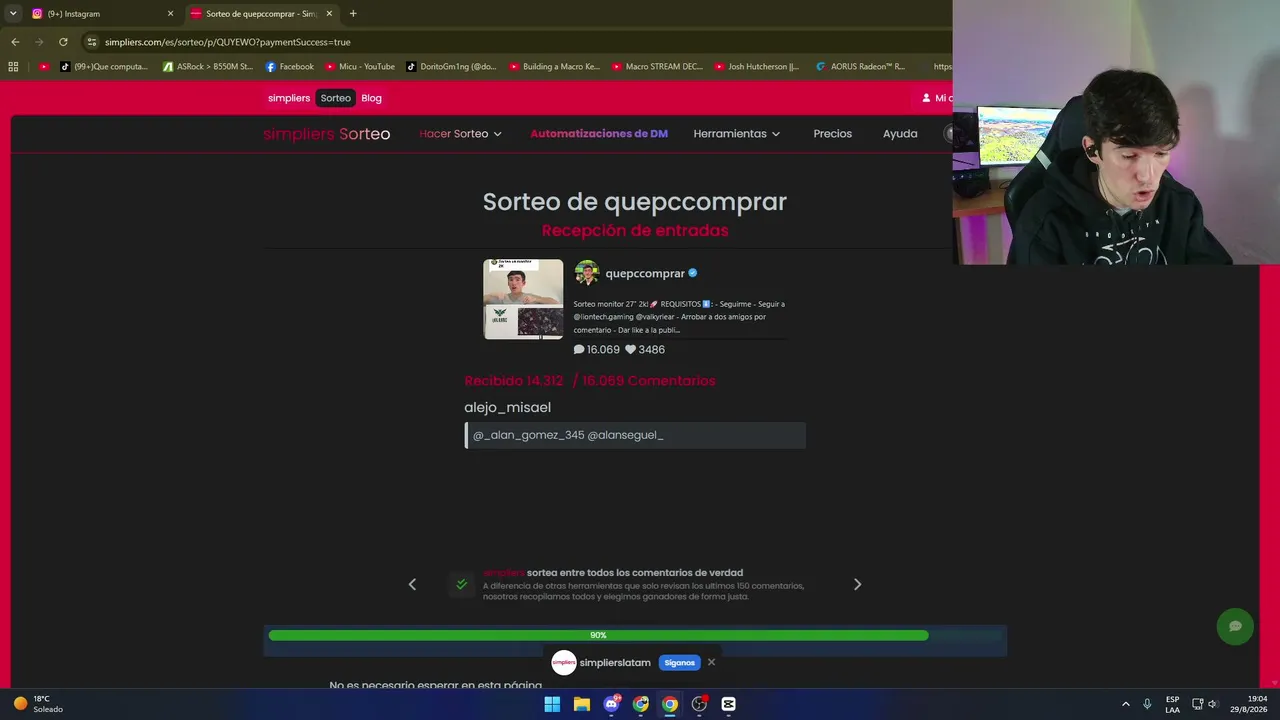
Task: Open the Facebook bookmark
Action: pyautogui.click(x=290, y=67)
